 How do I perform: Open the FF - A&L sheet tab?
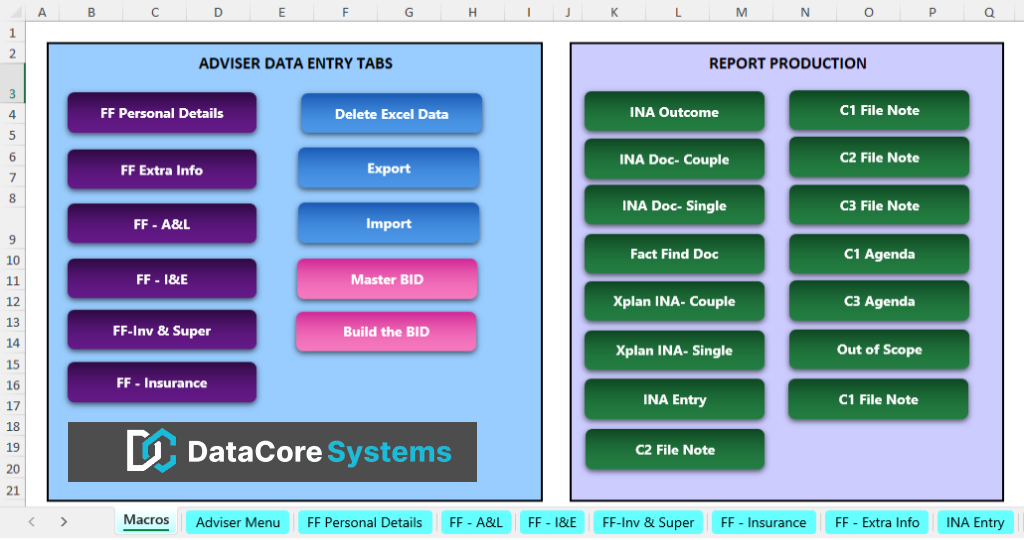pos(475,522)
